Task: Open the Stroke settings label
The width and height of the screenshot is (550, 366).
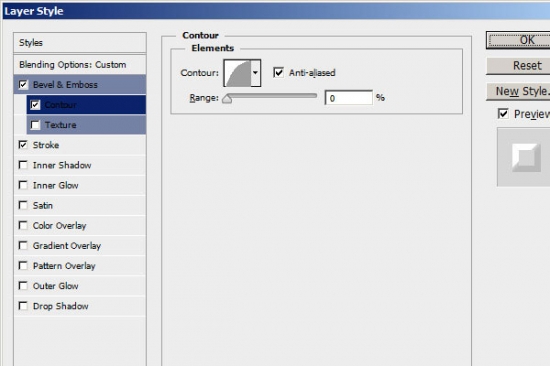Action: click(46, 145)
